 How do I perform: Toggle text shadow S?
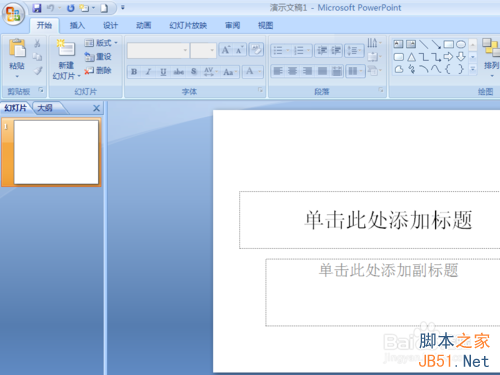pos(194,71)
